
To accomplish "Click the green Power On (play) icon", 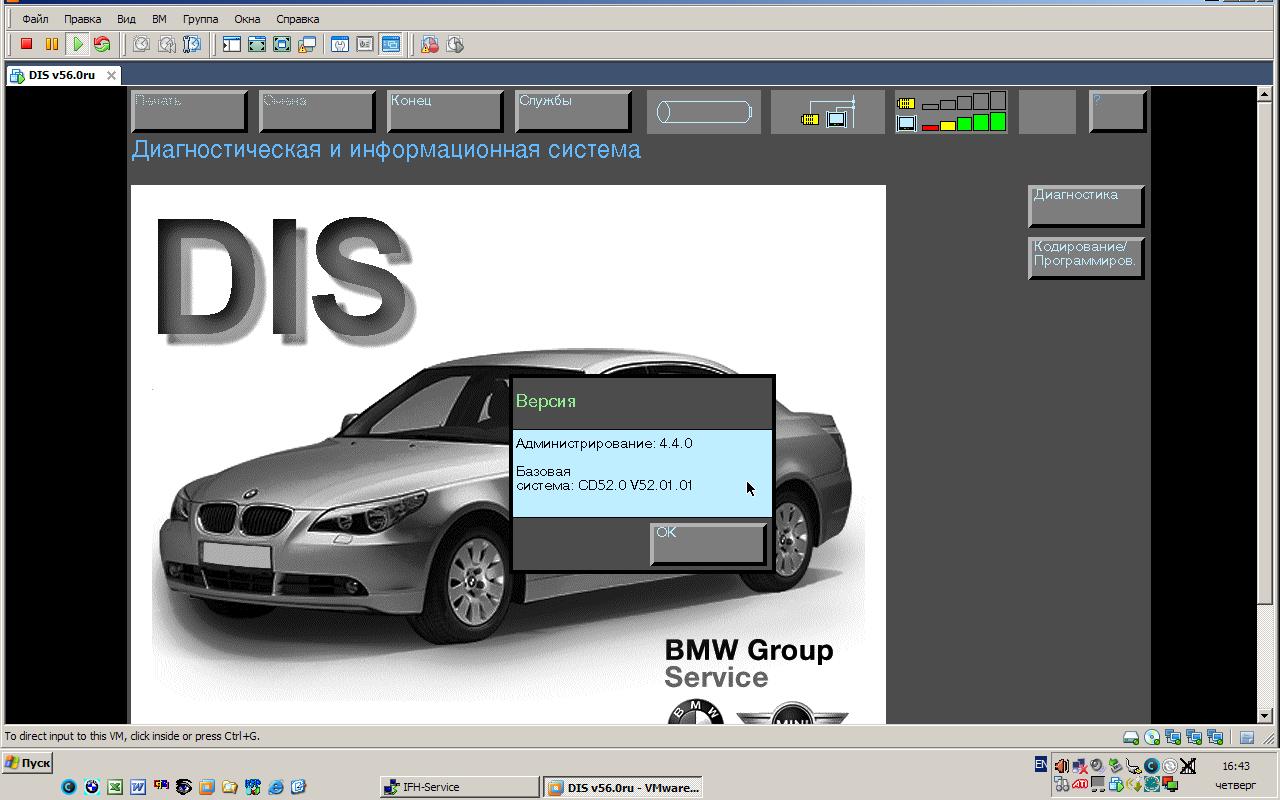I will (77, 44).
